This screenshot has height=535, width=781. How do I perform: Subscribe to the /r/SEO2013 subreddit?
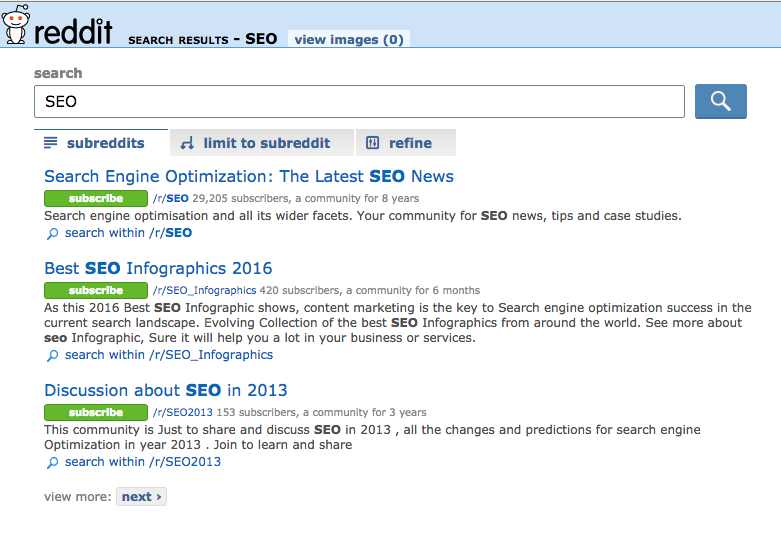click(x=96, y=412)
